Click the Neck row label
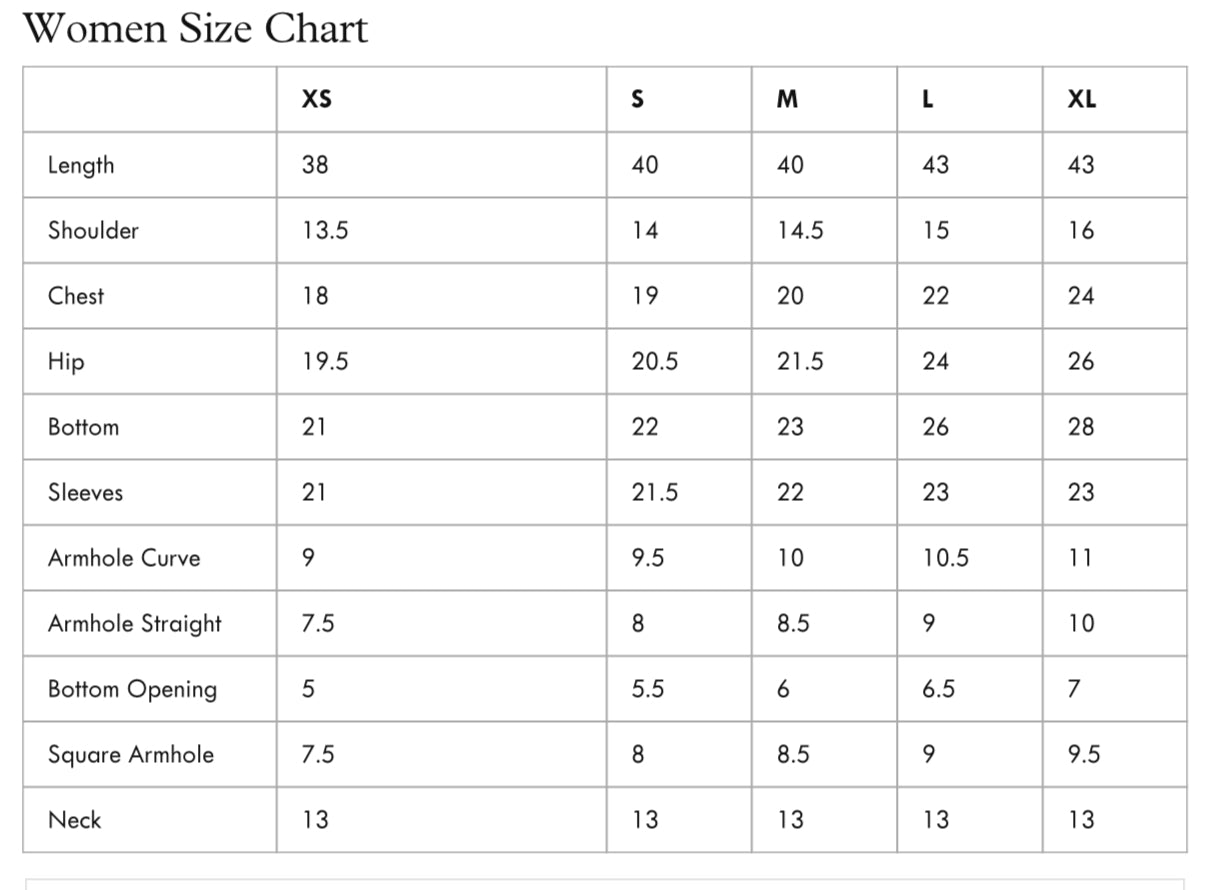The image size is (1206, 890). pos(75,820)
